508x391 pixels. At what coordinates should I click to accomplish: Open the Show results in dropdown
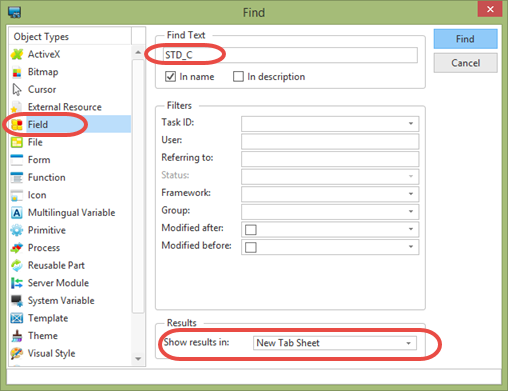tap(408, 343)
